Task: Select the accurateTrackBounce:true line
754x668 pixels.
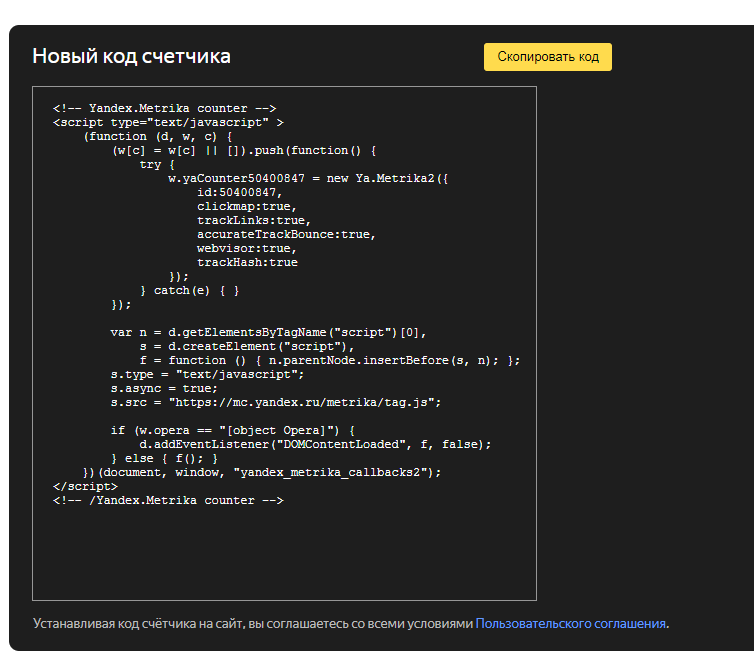Action: pyautogui.click(x=286, y=234)
